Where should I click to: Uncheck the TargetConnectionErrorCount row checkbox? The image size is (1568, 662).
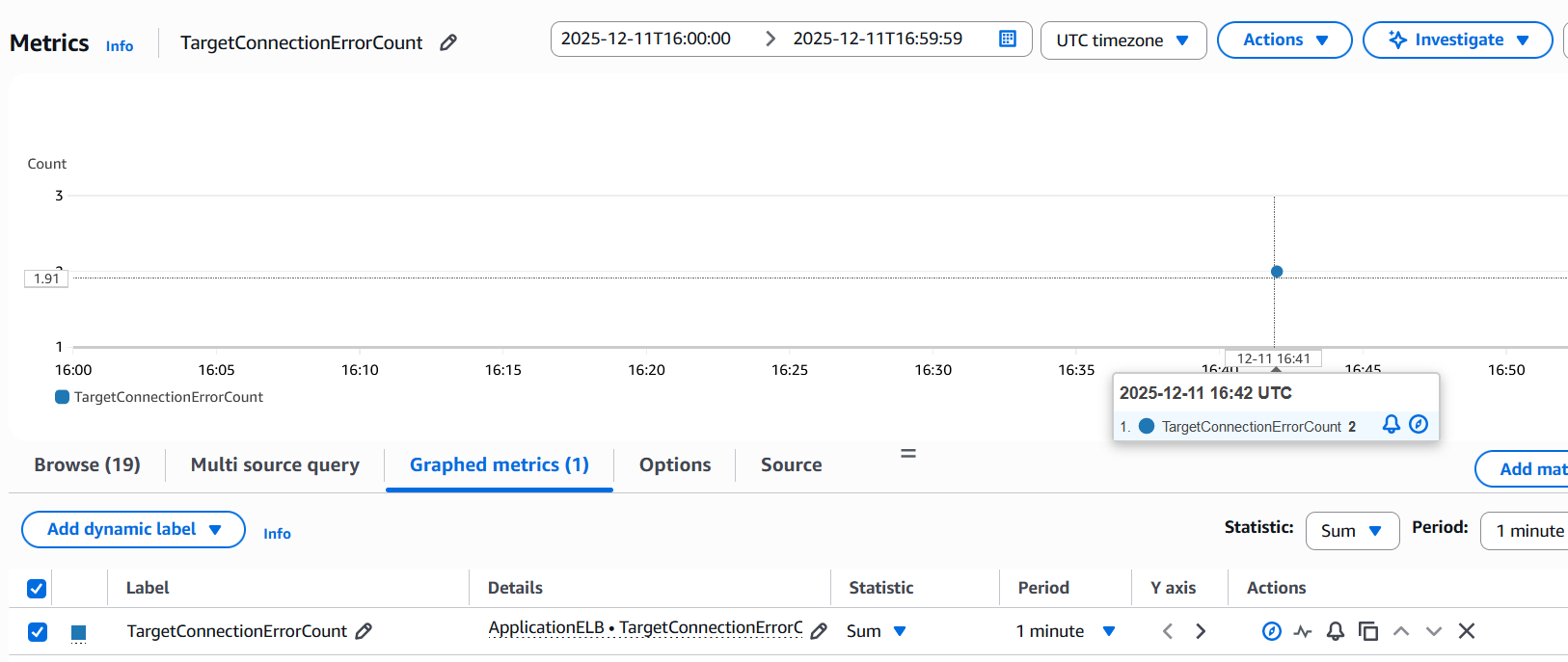[x=37, y=632]
